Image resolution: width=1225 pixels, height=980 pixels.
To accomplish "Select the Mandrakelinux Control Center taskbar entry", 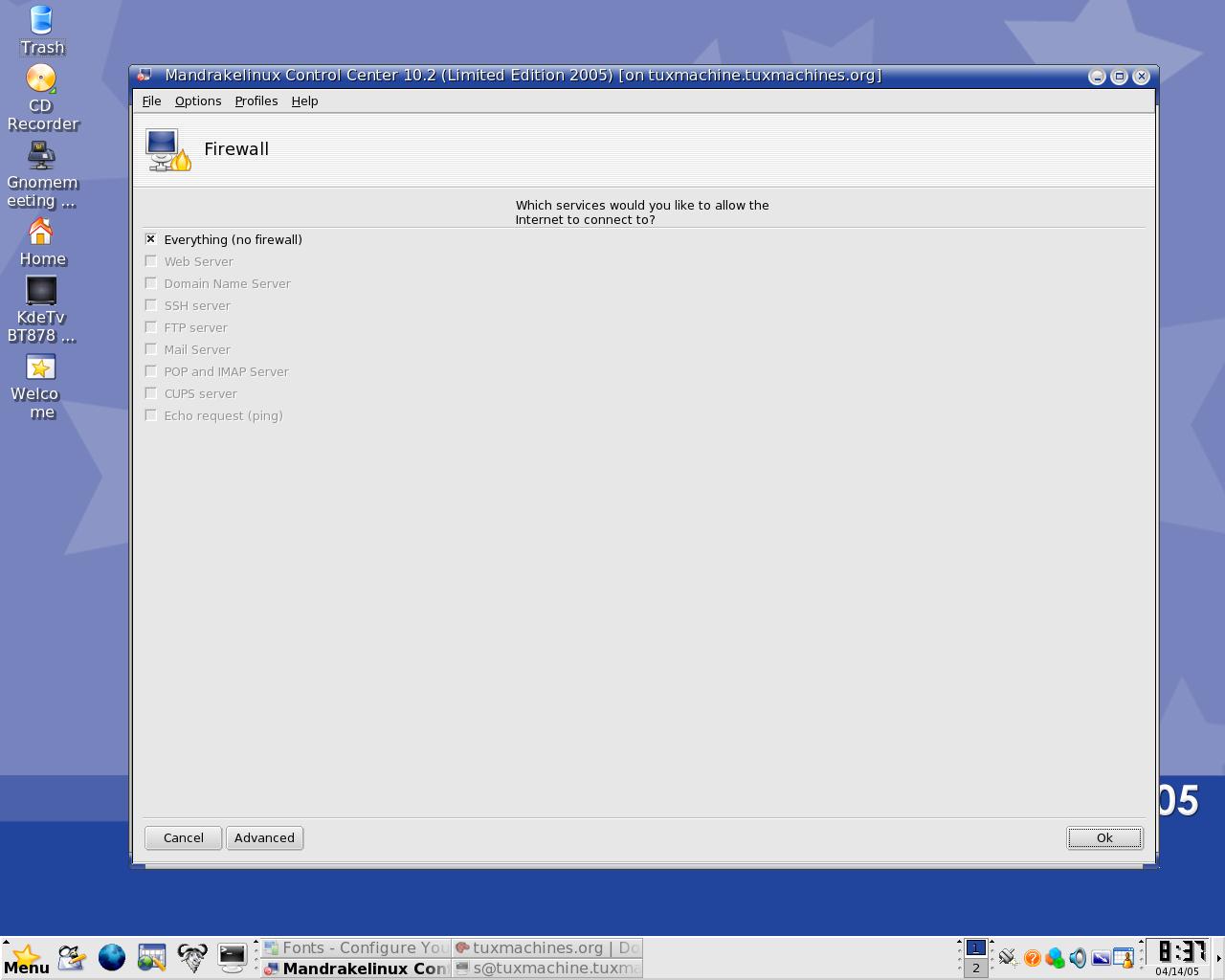I will tap(356, 969).
